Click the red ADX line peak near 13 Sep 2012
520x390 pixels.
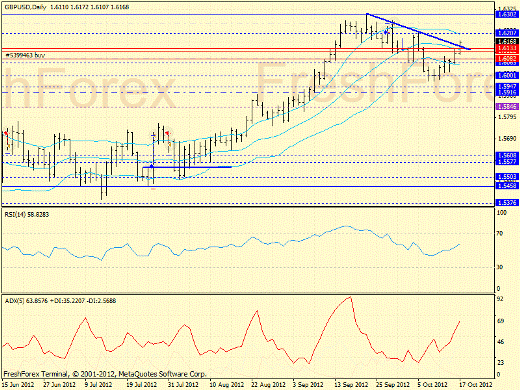point(350,297)
